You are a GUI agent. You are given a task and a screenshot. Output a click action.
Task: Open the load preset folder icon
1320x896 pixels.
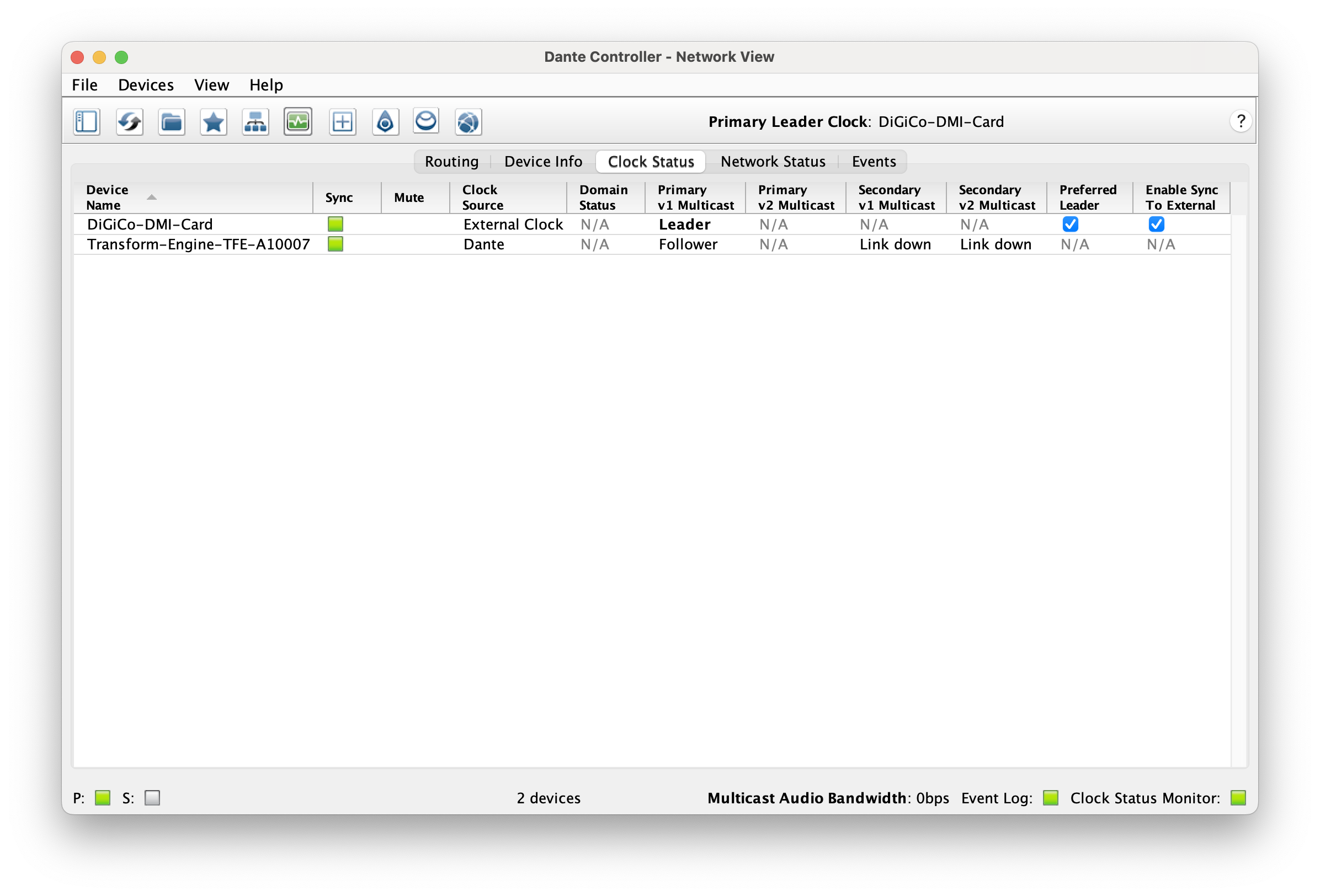point(171,122)
